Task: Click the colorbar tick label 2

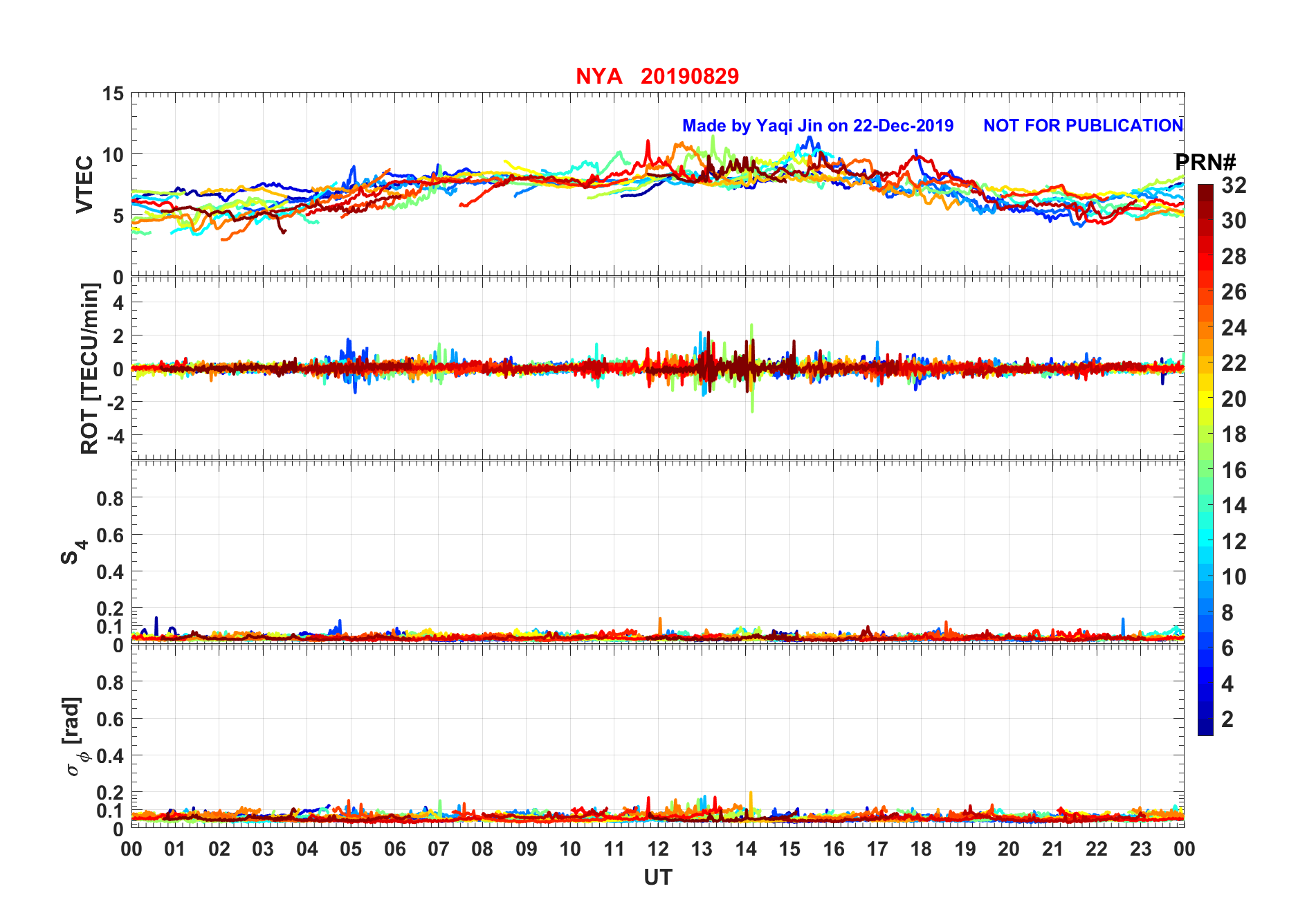Action: coord(1227,719)
